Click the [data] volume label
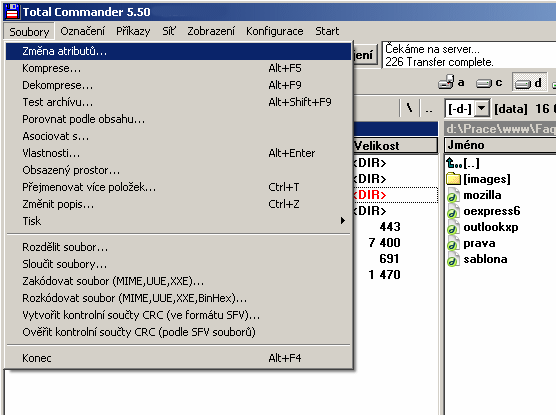Viewport: 556px width, 415px height. tap(511, 109)
